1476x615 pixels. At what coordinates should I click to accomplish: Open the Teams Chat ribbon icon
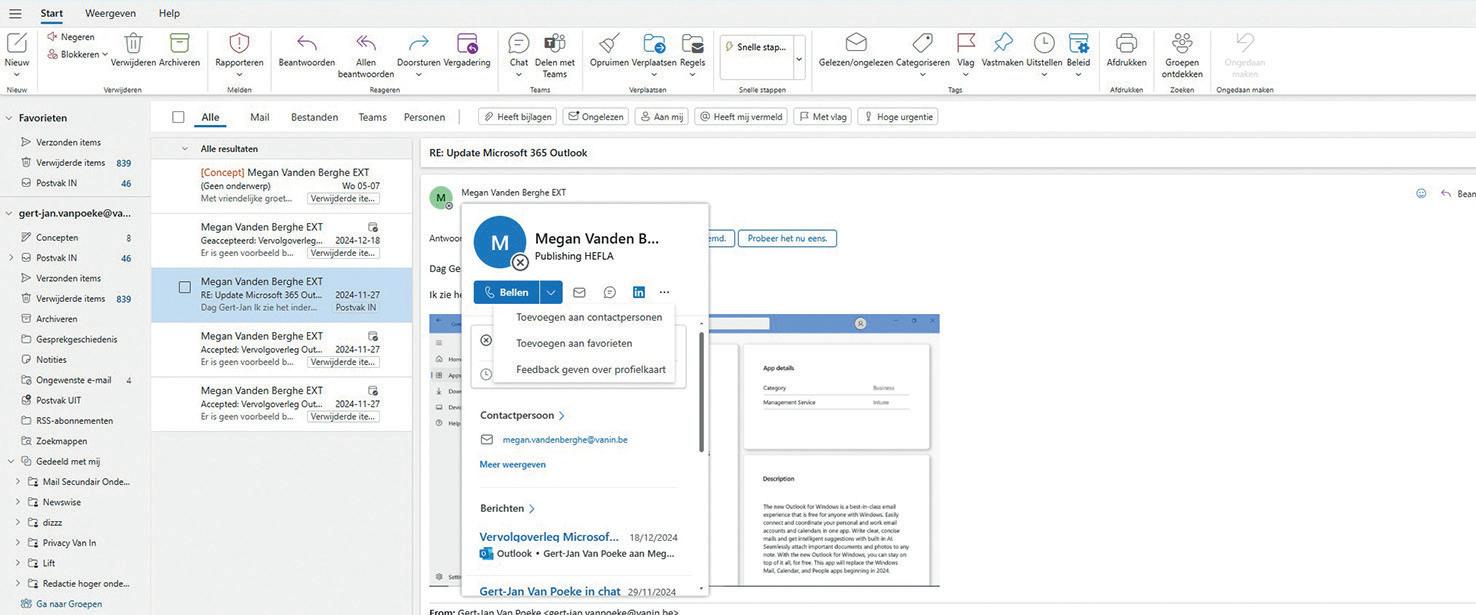[519, 43]
